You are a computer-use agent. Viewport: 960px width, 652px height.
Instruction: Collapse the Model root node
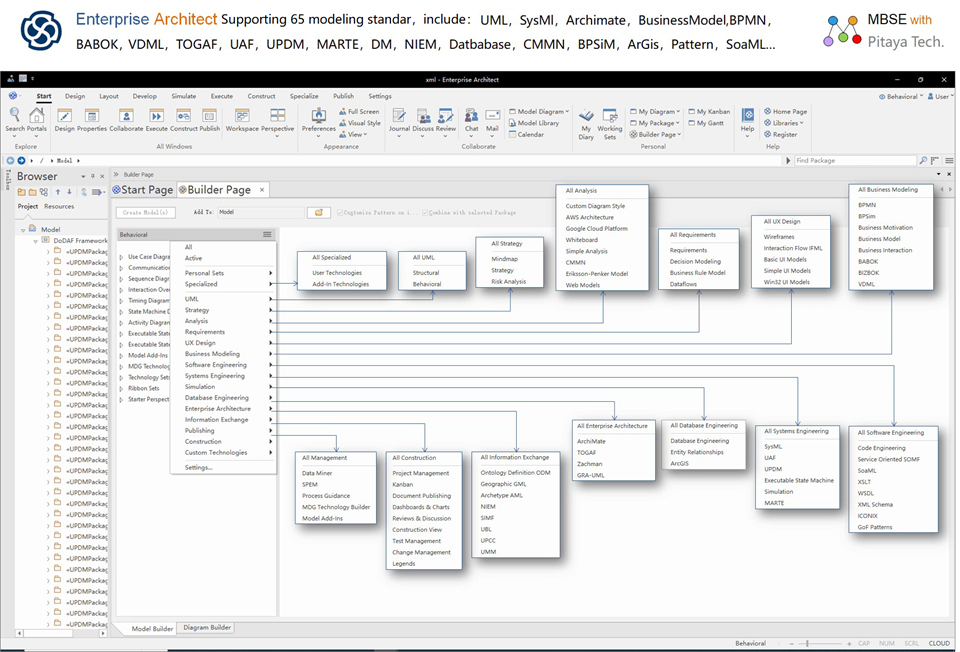point(23,230)
